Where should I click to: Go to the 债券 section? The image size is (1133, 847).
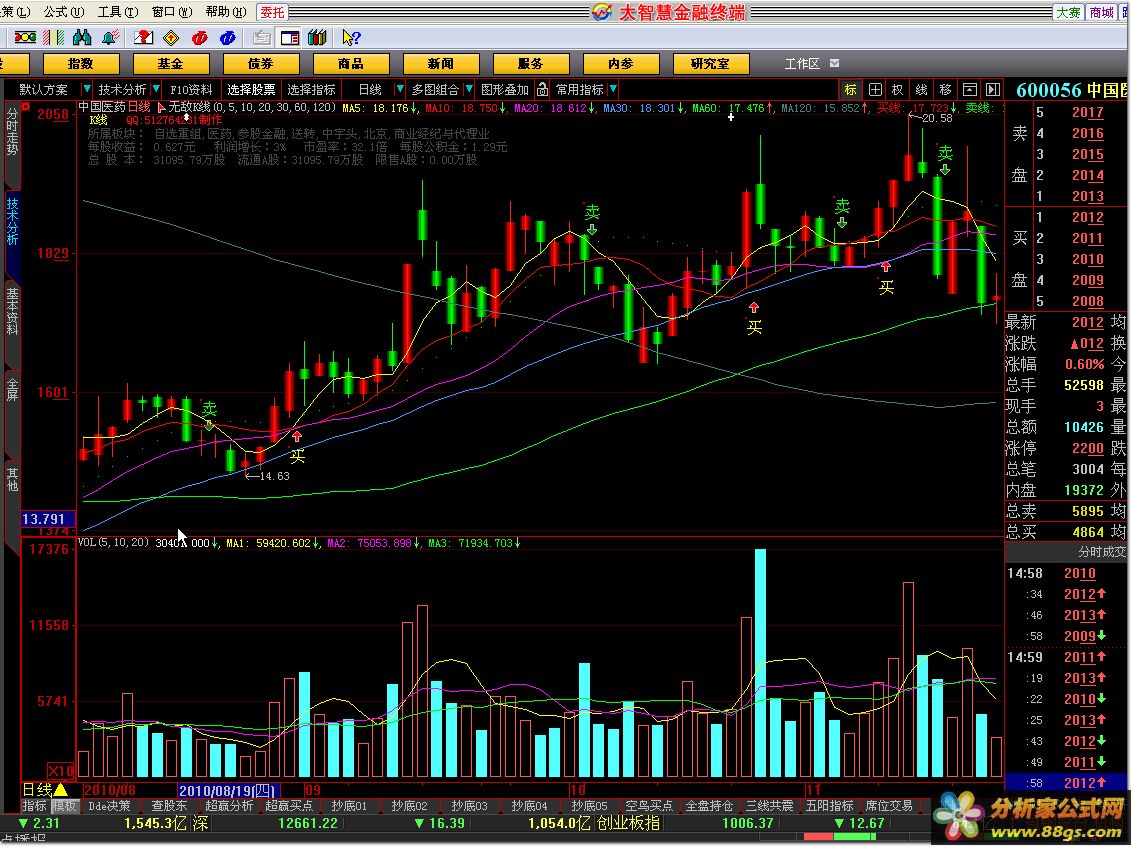pos(260,64)
